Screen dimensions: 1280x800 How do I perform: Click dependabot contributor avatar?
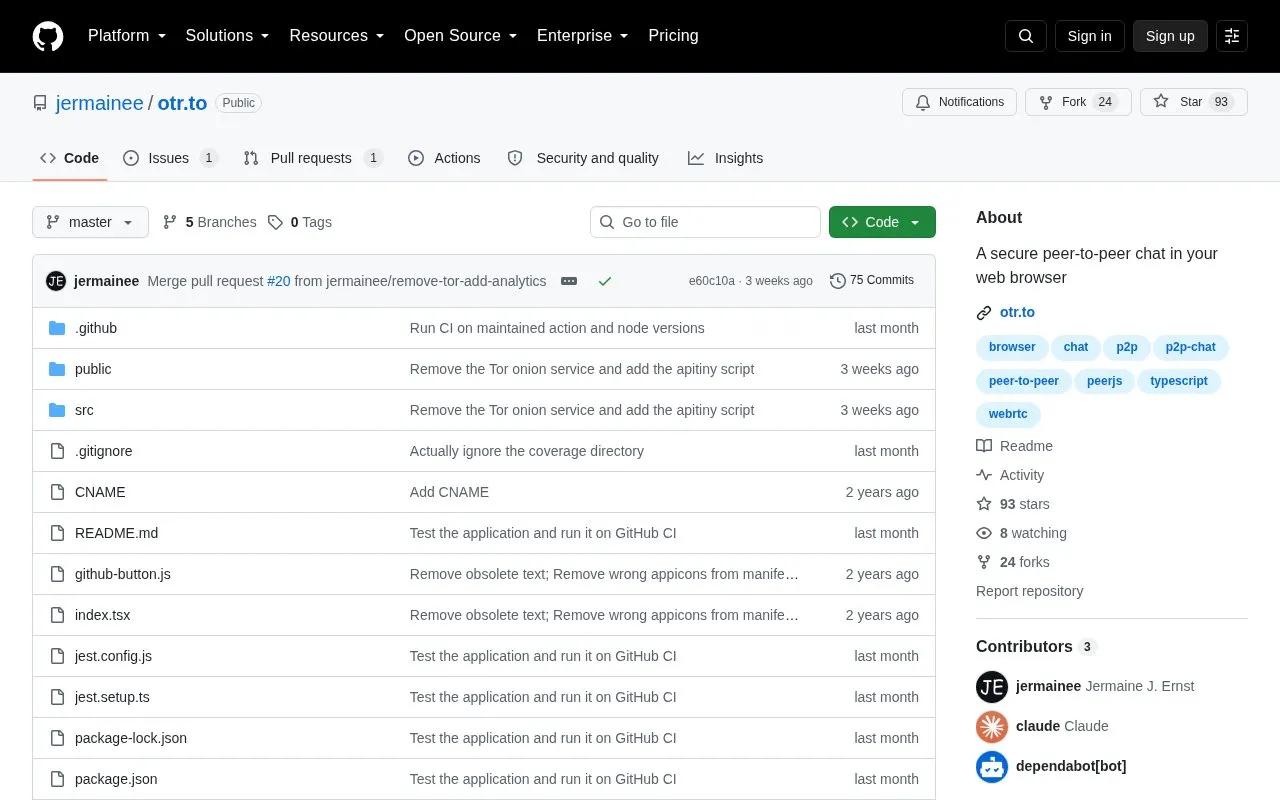(992, 766)
